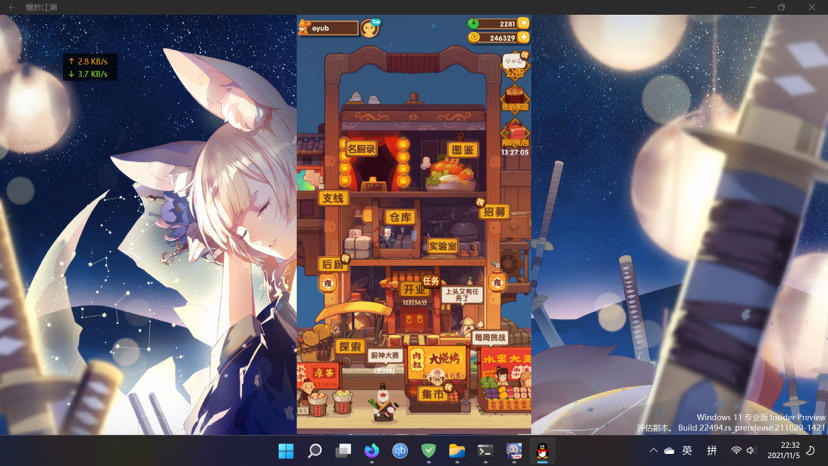
Task: Click the 开业 open-for-business sign
Action: [413, 289]
